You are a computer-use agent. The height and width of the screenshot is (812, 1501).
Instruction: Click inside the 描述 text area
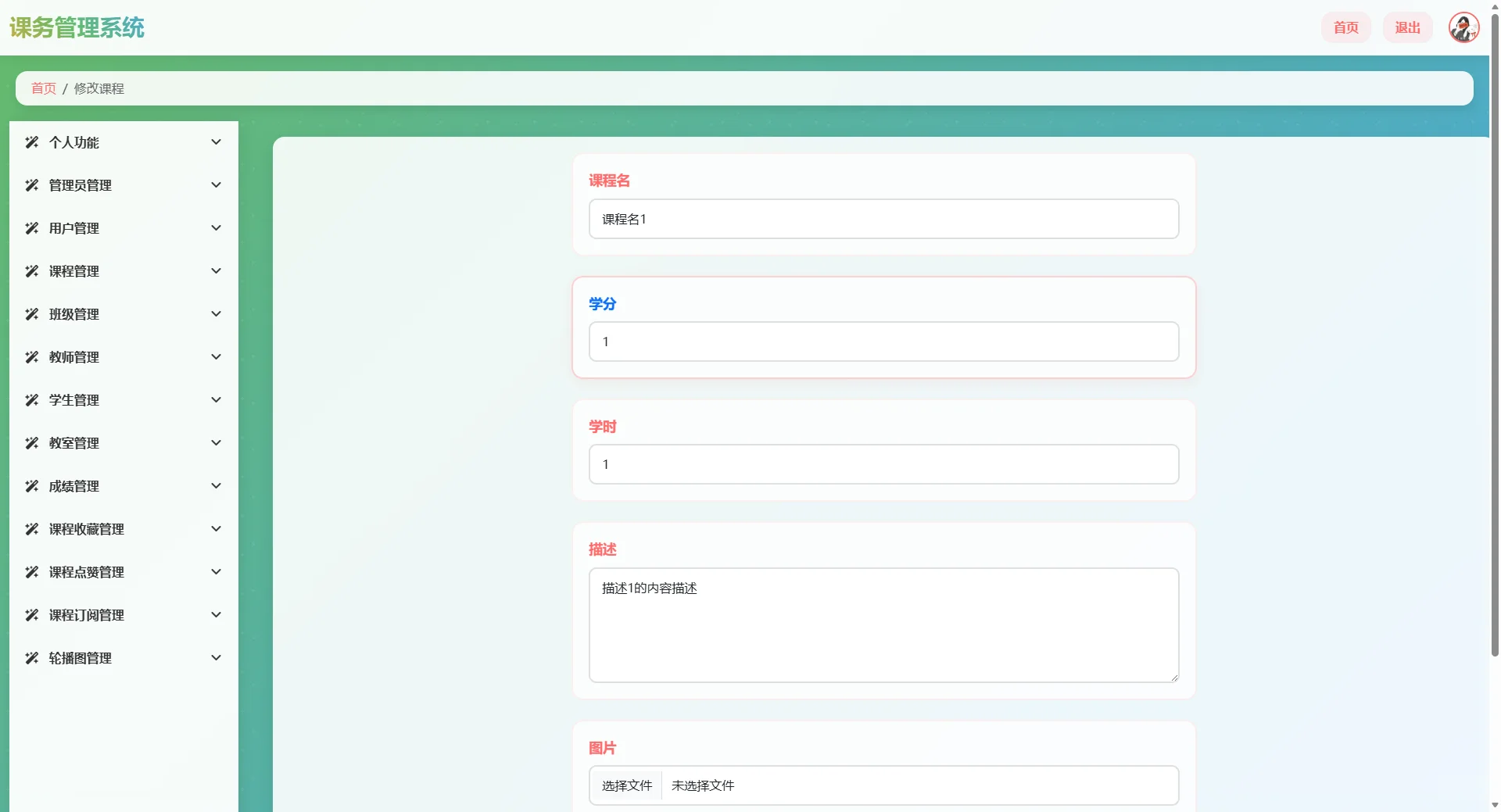(x=883, y=625)
